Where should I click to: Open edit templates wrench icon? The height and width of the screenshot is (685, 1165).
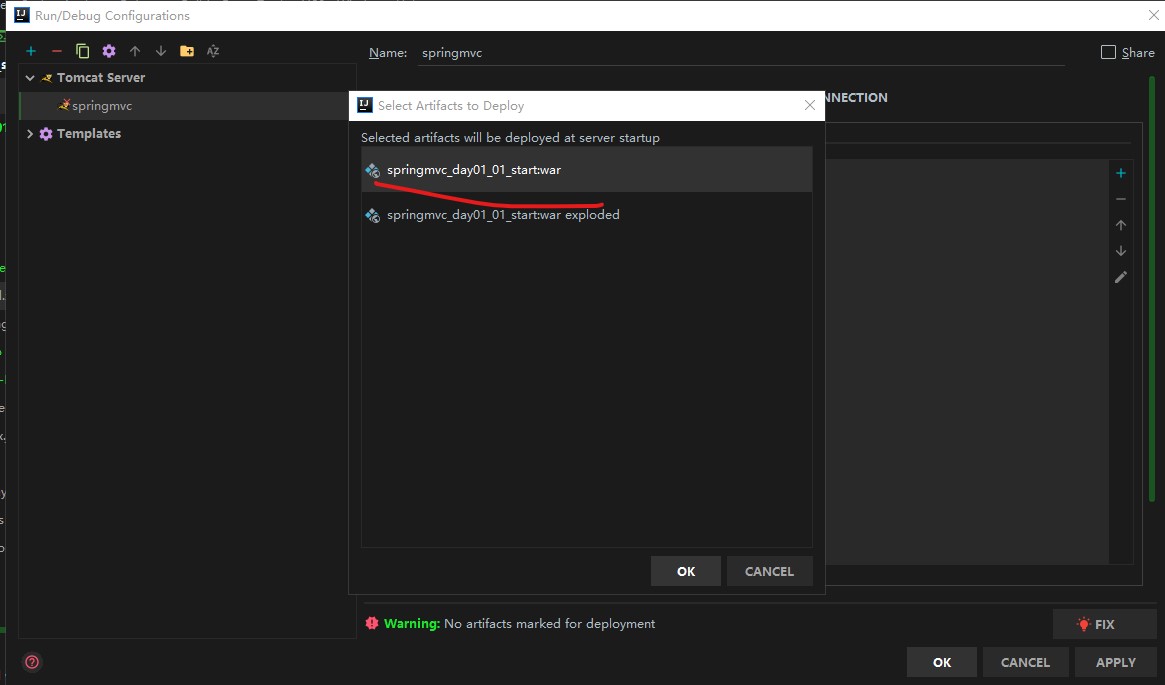[x=108, y=51]
